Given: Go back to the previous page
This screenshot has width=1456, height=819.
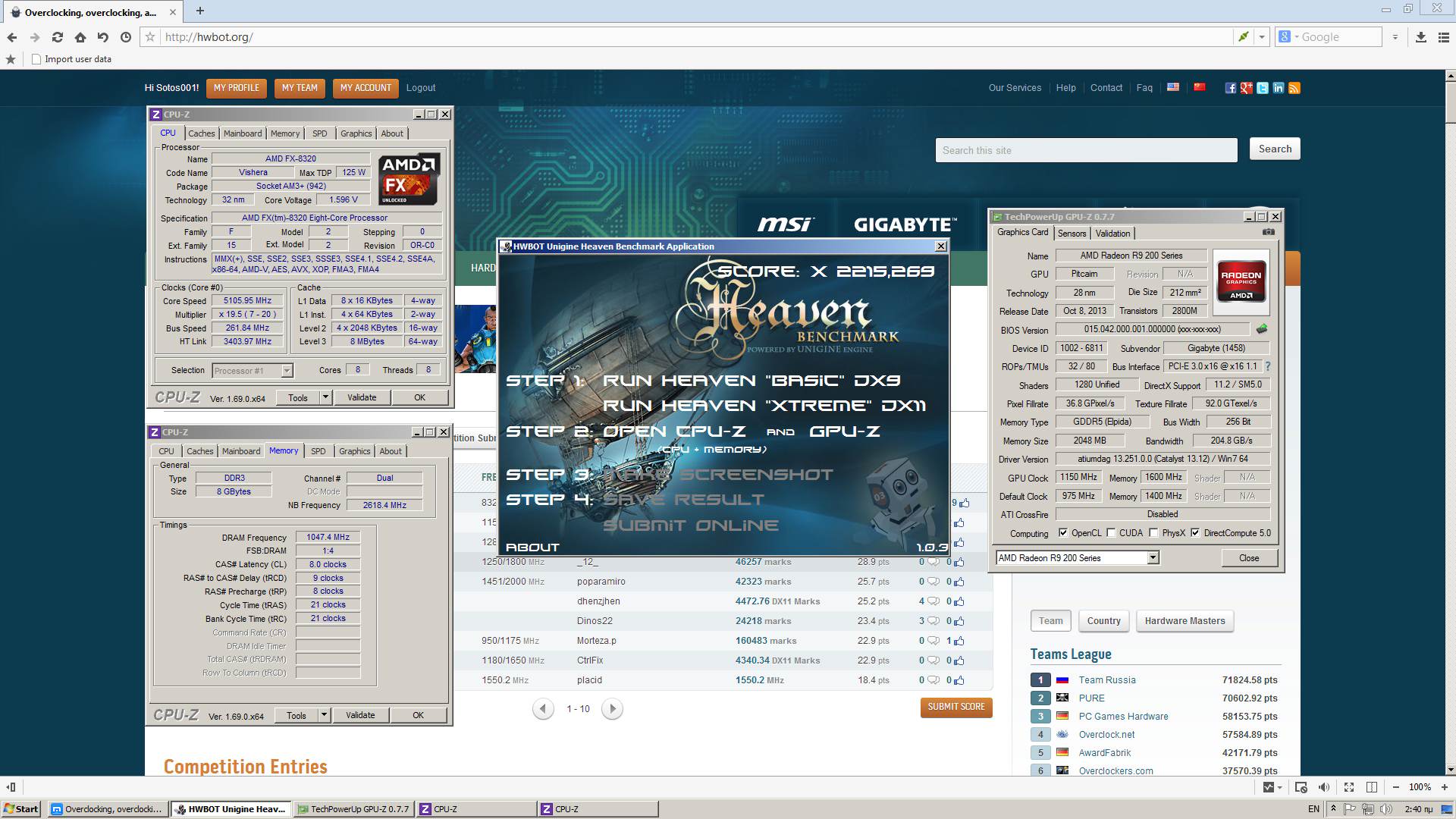Looking at the screenshot, I should click(11, 37).
